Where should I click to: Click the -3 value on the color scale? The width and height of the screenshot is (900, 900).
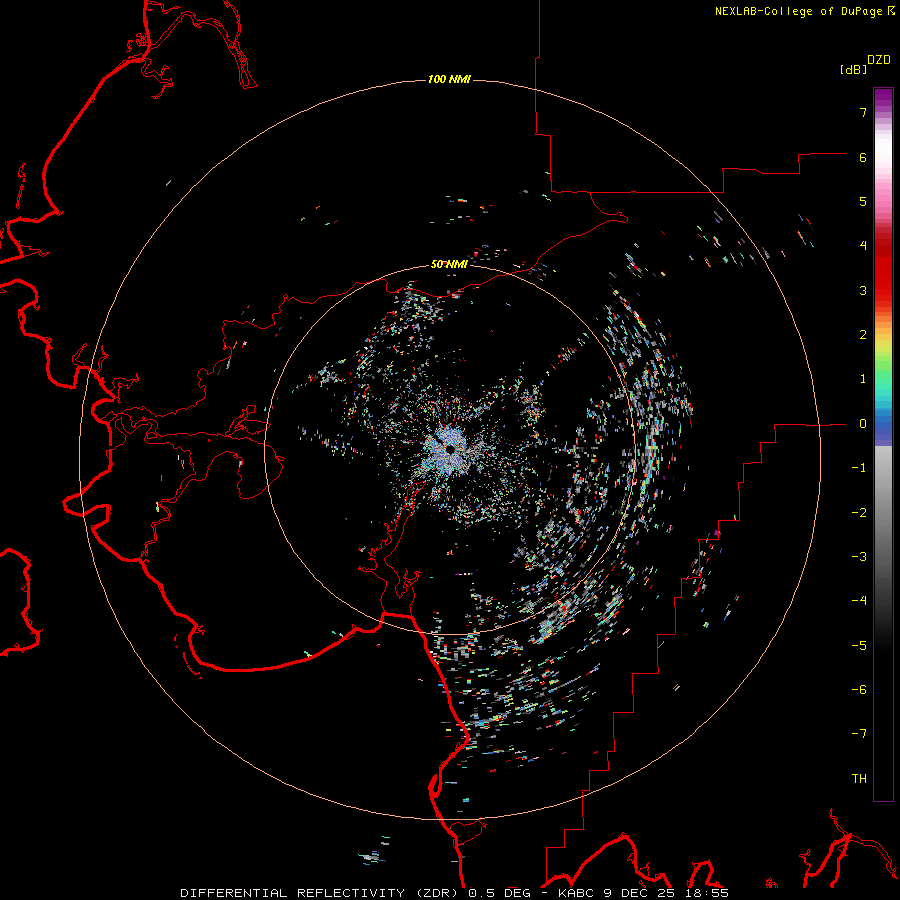(859, 557)
